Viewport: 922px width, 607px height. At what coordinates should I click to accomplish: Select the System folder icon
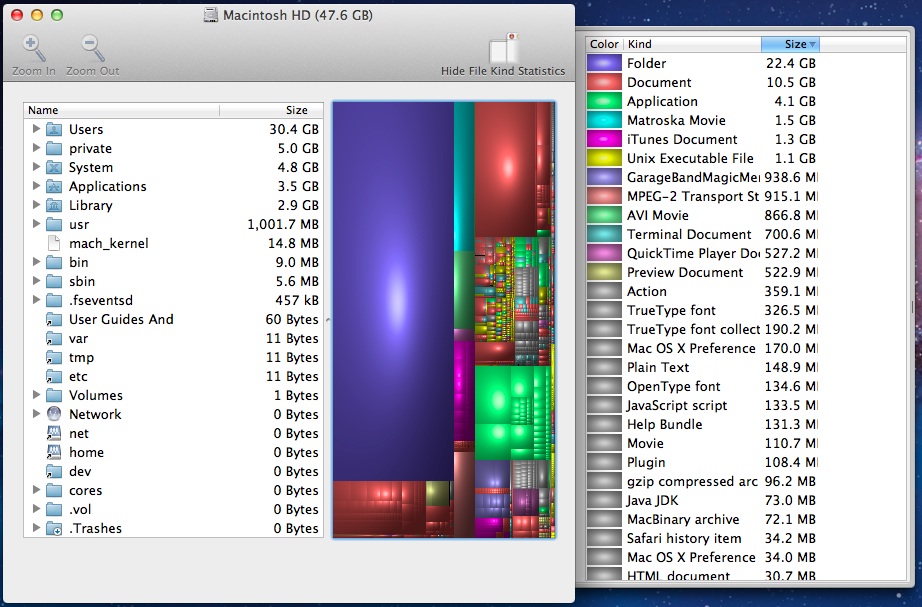pos(54,167)
